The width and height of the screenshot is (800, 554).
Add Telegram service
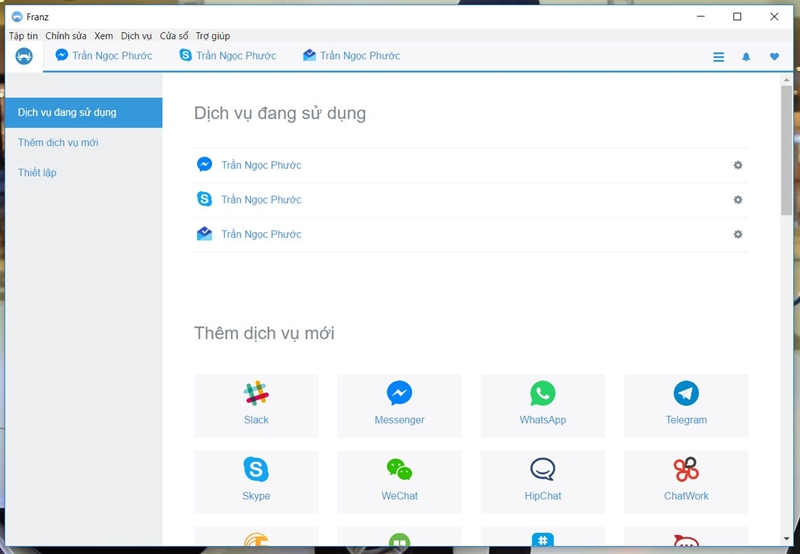pyautogui.click(x=686, y=406)
